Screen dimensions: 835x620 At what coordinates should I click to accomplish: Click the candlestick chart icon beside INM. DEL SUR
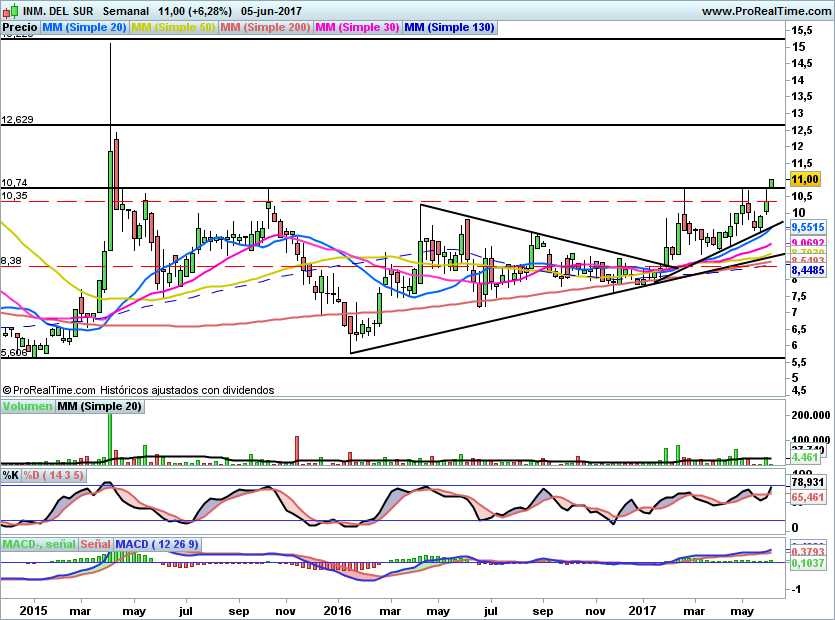(x=10, y=10)
